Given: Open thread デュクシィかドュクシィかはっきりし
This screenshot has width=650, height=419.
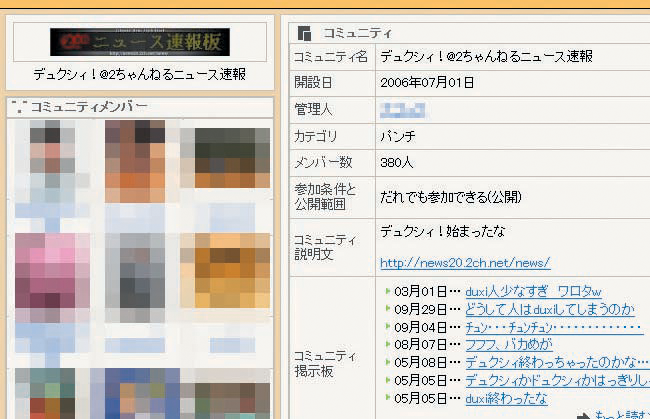Looking at the screenshot, I should pos(557,380).
